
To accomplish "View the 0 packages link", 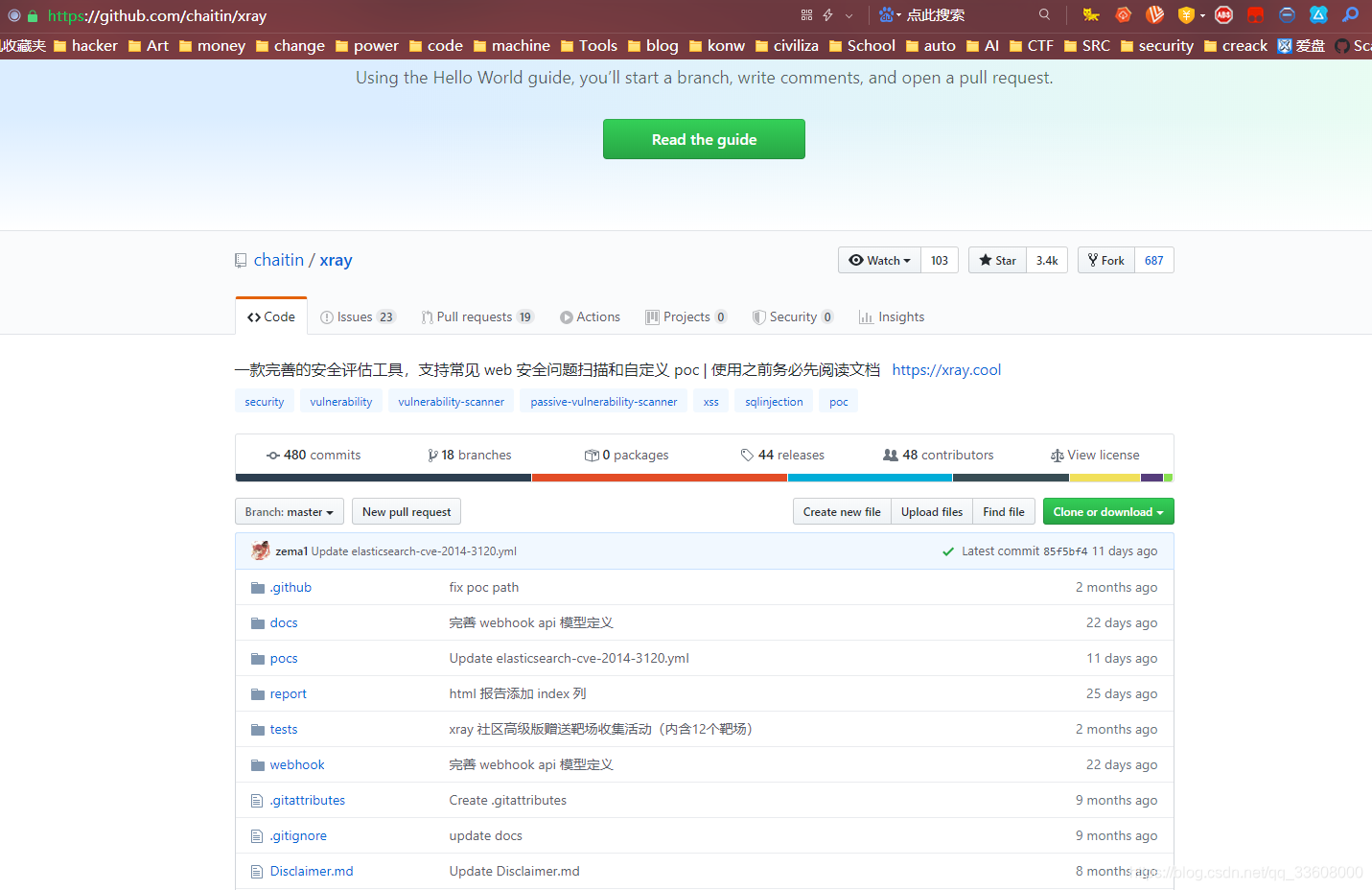I will tap(627, 455).
